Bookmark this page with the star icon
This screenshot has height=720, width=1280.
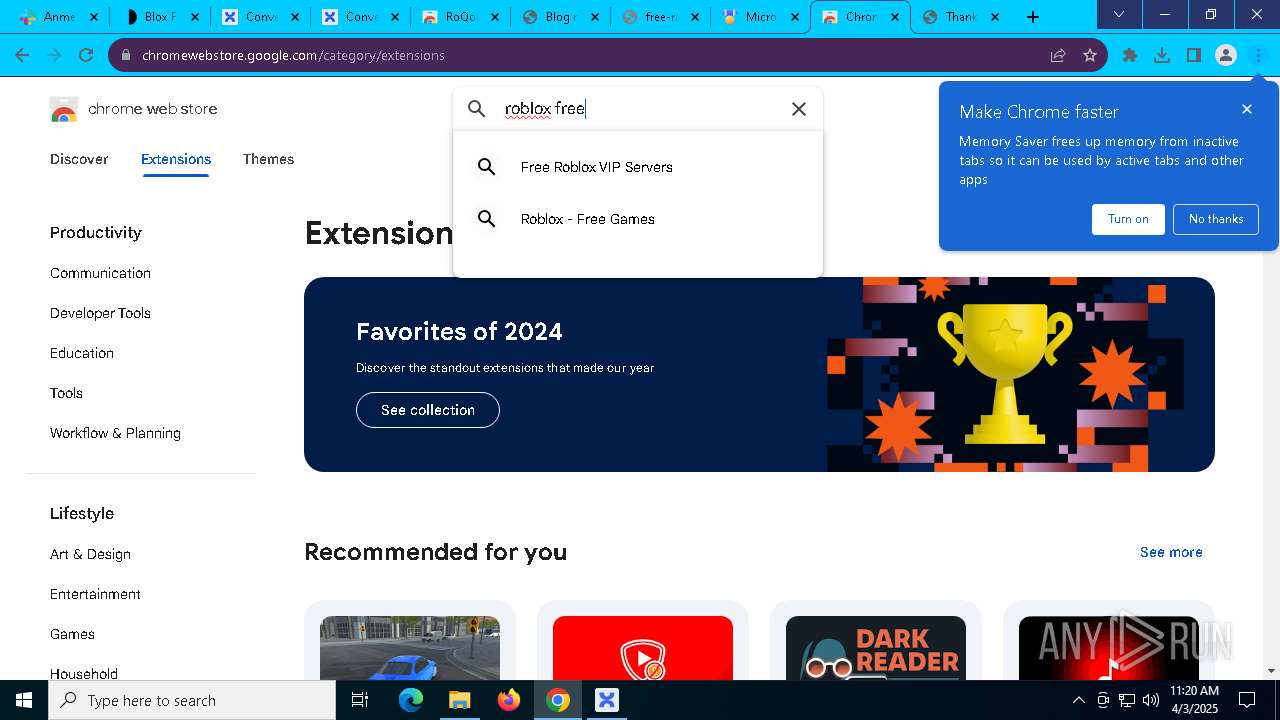(1090, 55)
